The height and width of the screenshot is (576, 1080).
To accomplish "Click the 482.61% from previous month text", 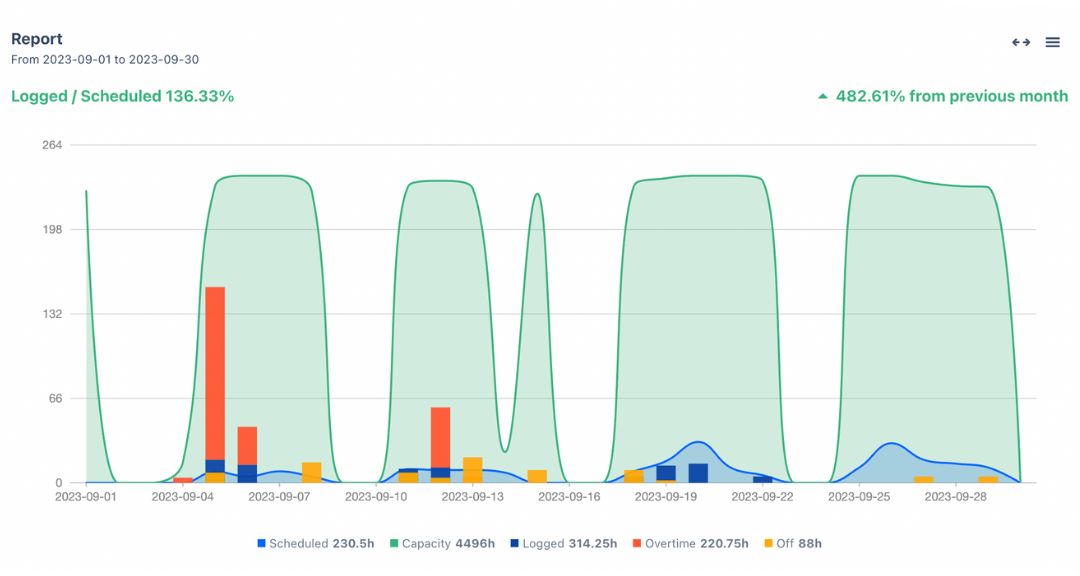I will (951, 97).
